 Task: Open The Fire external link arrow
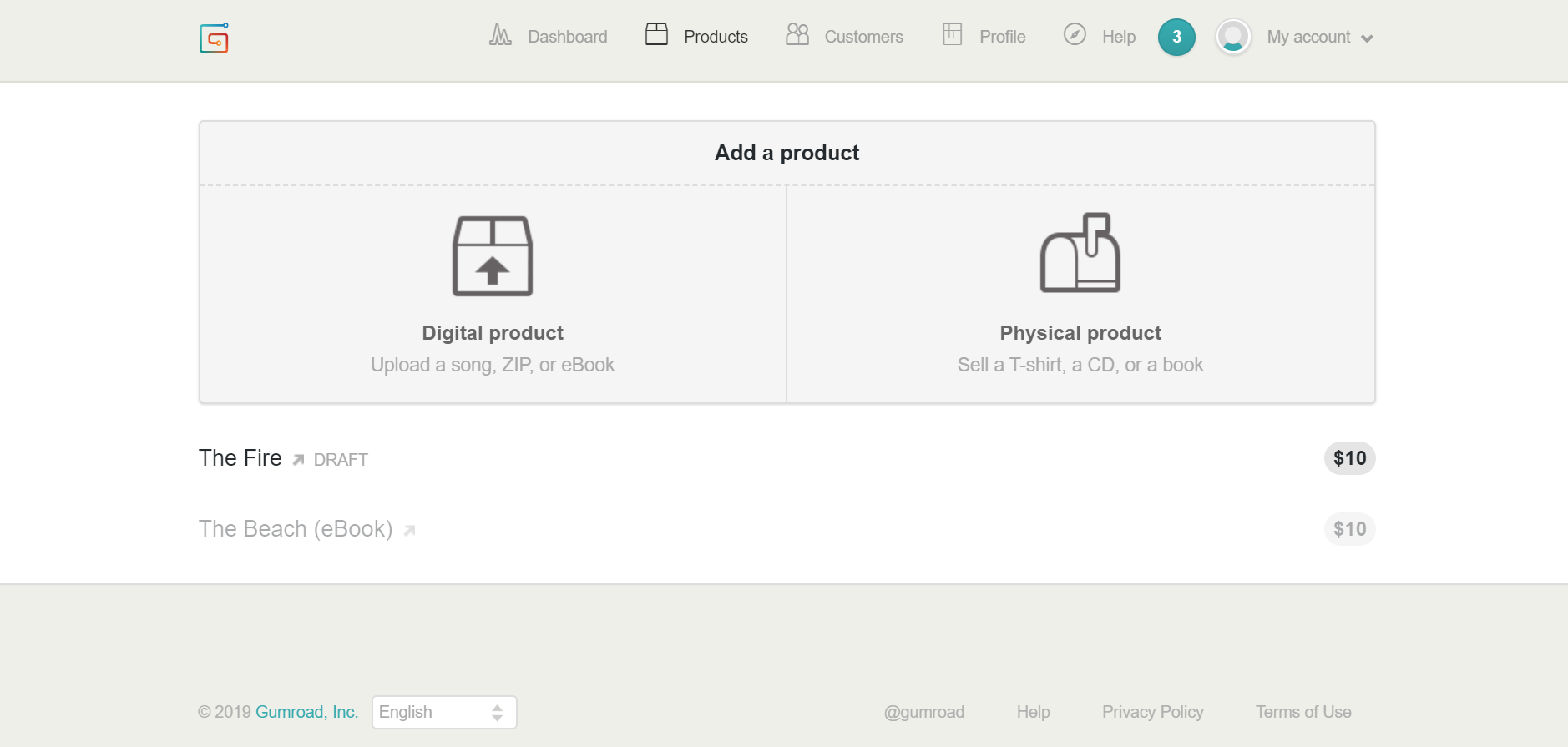tap(298, 460)
